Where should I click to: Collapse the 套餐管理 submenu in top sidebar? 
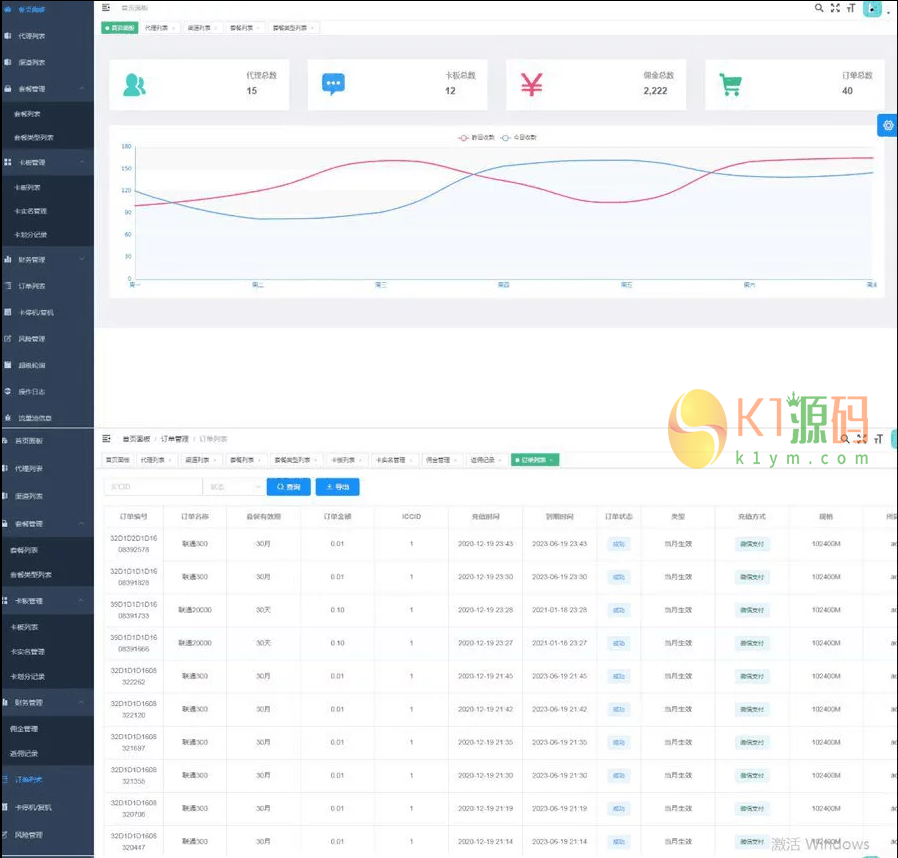47,89
